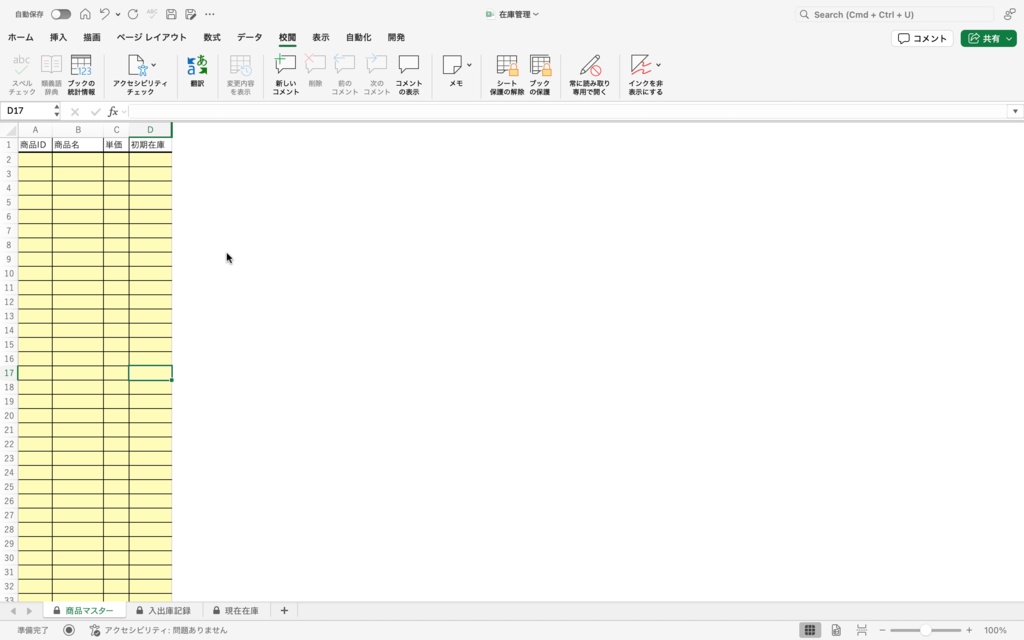Go to 次のコメント next comment
1024x640 pixels.
click(377, 74)
